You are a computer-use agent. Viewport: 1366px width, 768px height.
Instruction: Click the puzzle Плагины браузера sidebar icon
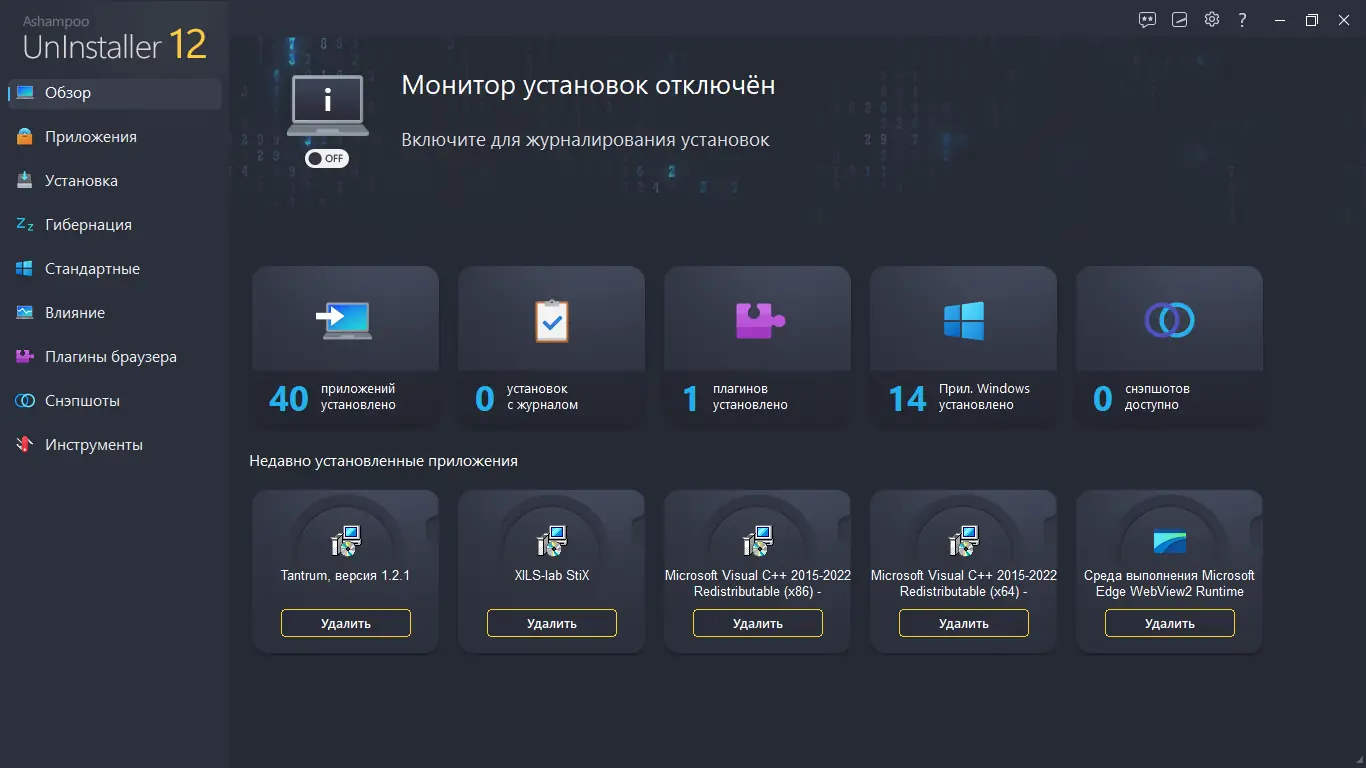(x=25, y=357)
